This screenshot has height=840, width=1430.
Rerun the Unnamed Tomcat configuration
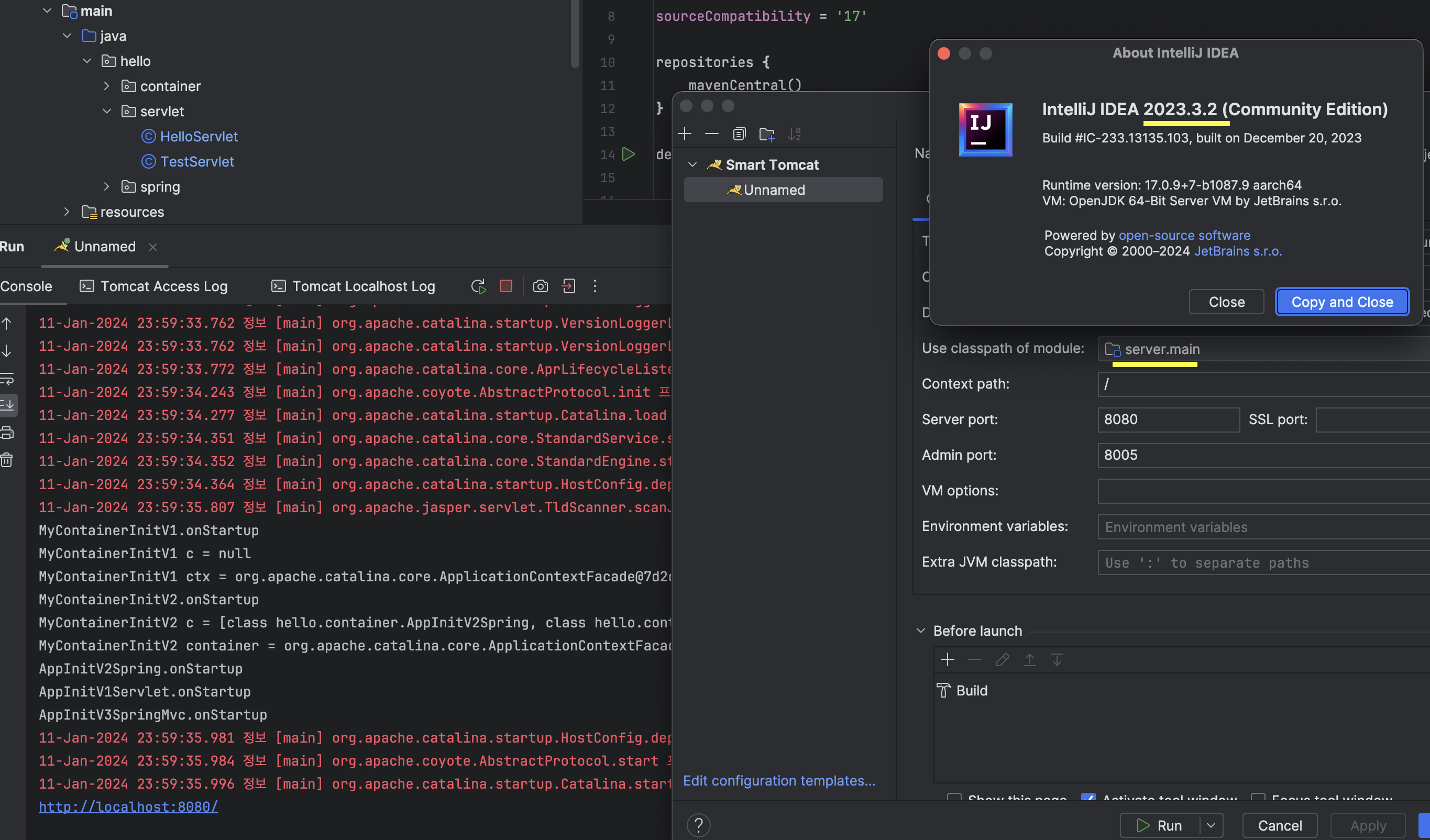[478, 286]
